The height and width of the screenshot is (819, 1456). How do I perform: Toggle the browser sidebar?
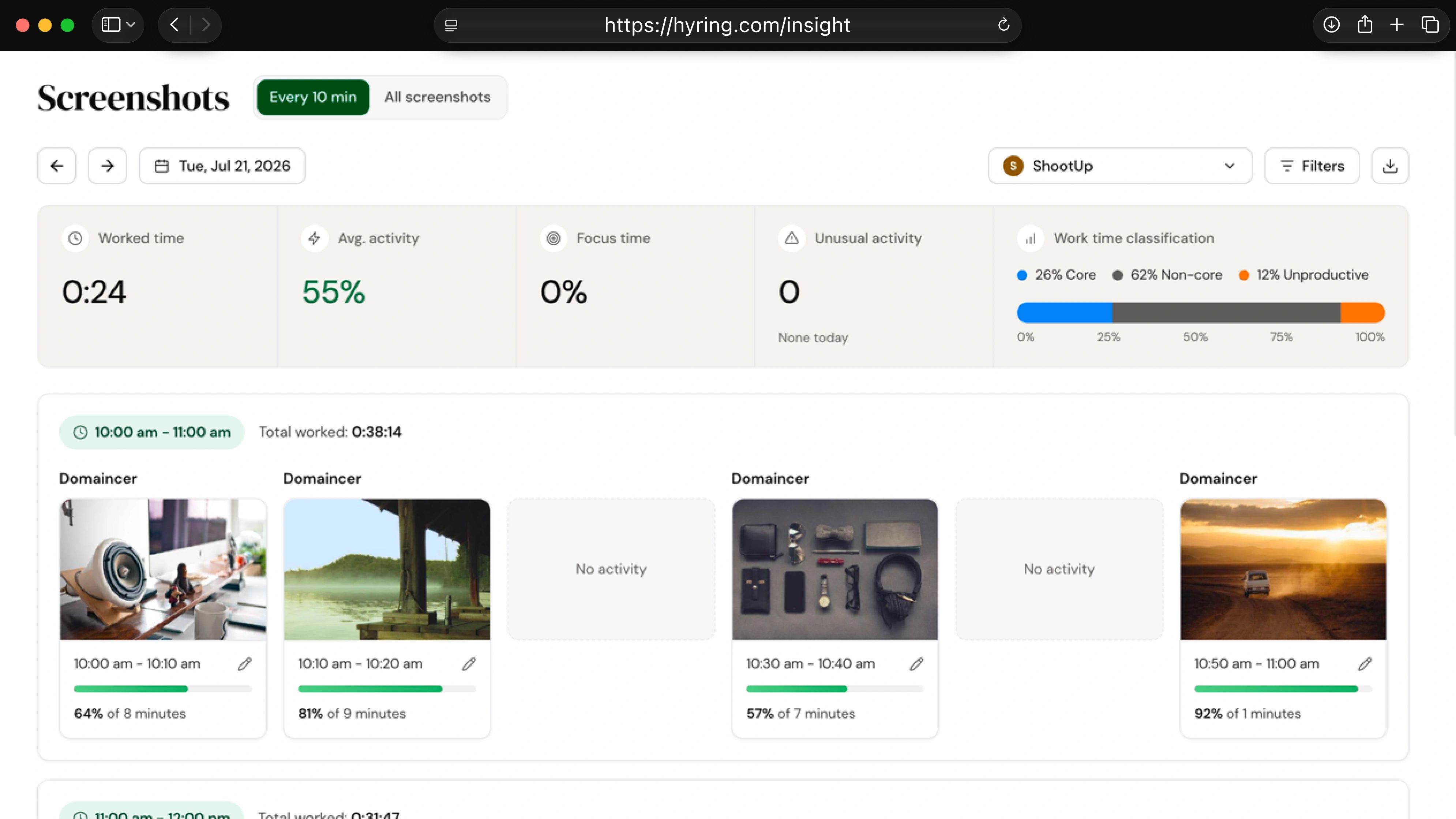111,24
